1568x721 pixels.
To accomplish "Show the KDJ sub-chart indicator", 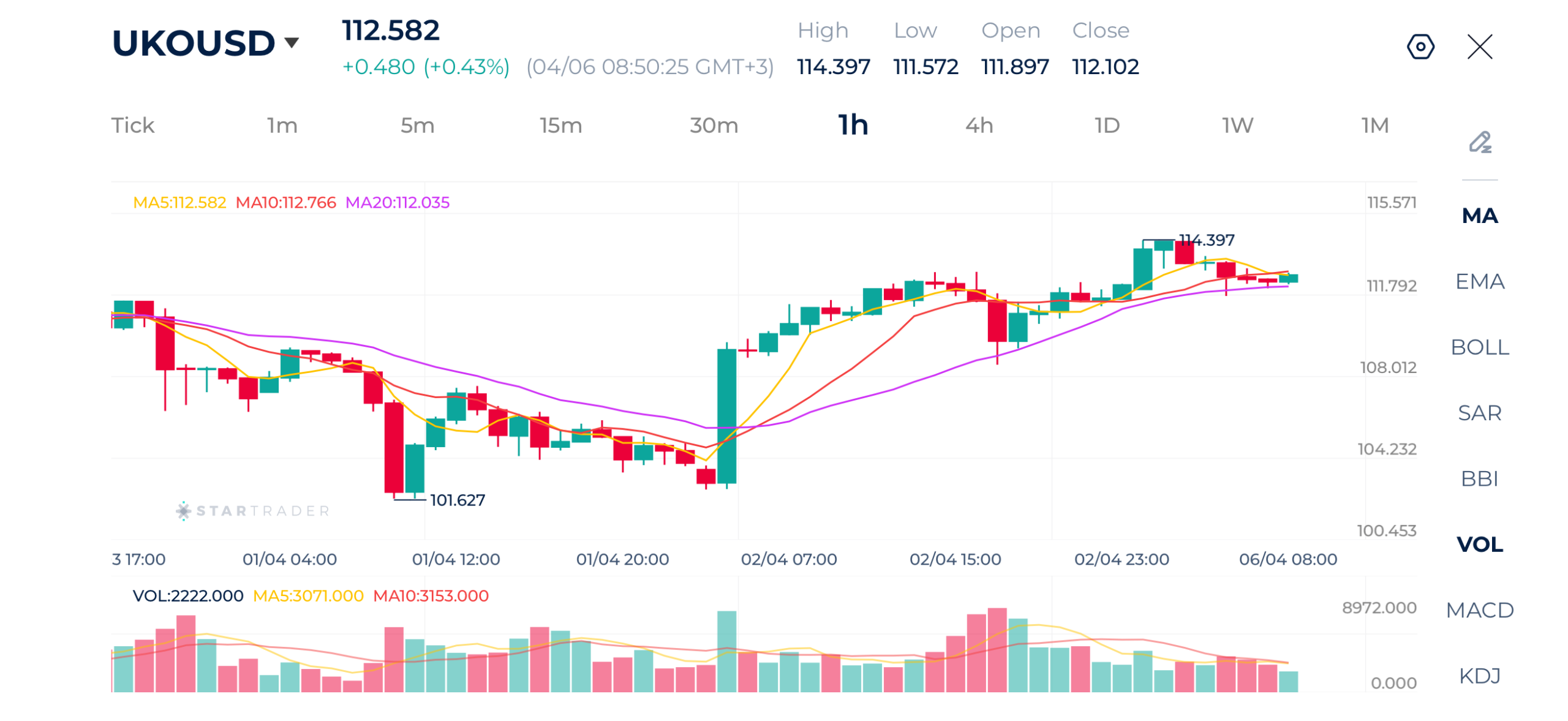I will pyautogui.click(x=1479, y=675).
